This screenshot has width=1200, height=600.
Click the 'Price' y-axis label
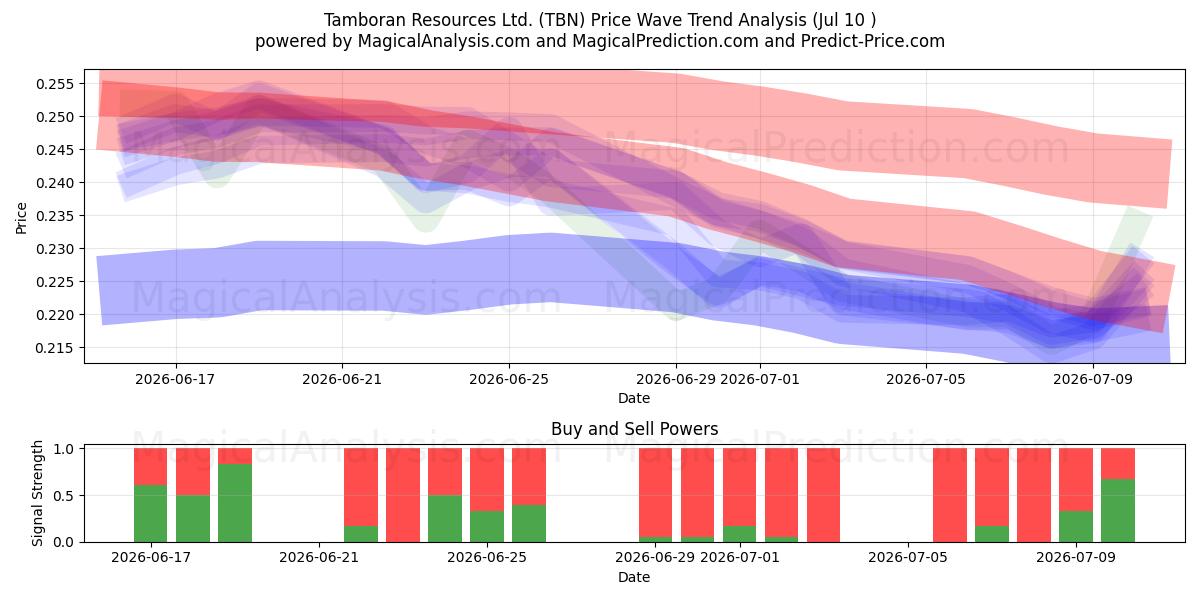click(x=21, y=216)
